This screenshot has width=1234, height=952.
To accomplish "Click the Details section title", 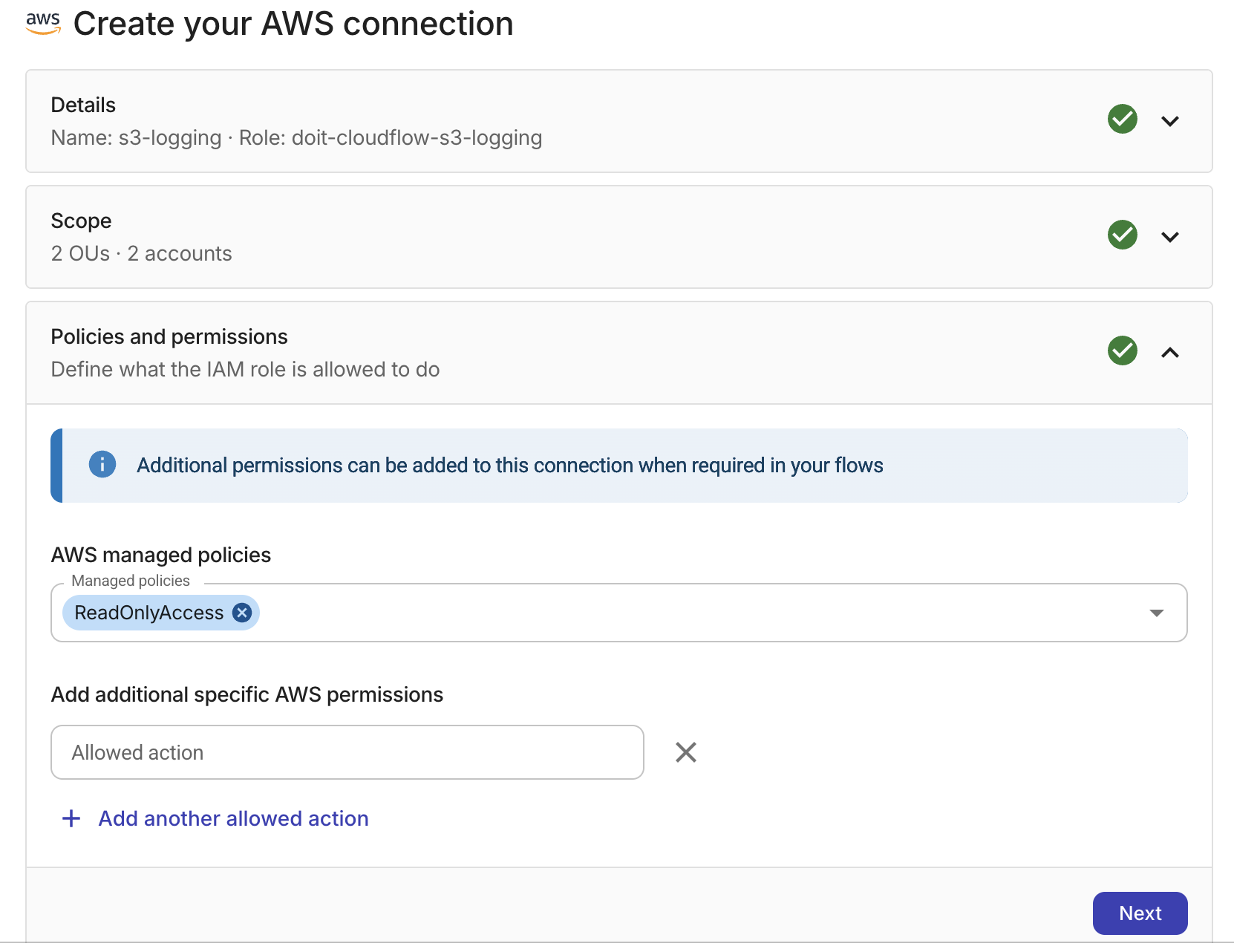I will (x=83, y=105).
